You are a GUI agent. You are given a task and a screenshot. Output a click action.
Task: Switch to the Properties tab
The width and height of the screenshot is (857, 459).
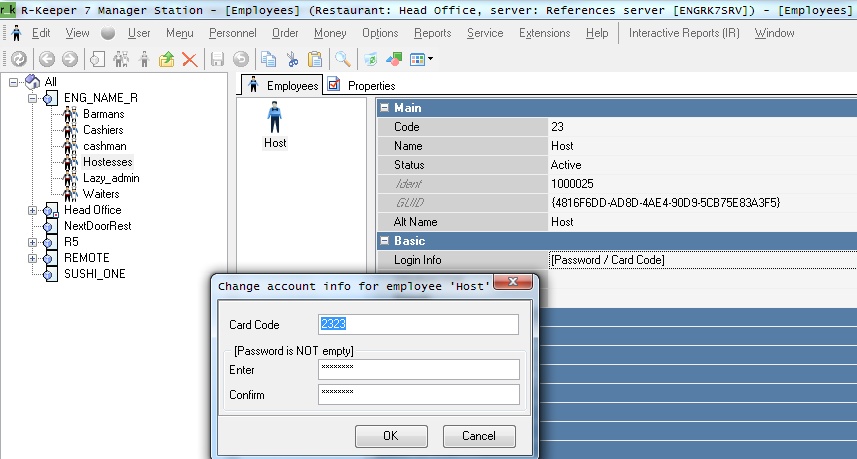pos(361,85)
